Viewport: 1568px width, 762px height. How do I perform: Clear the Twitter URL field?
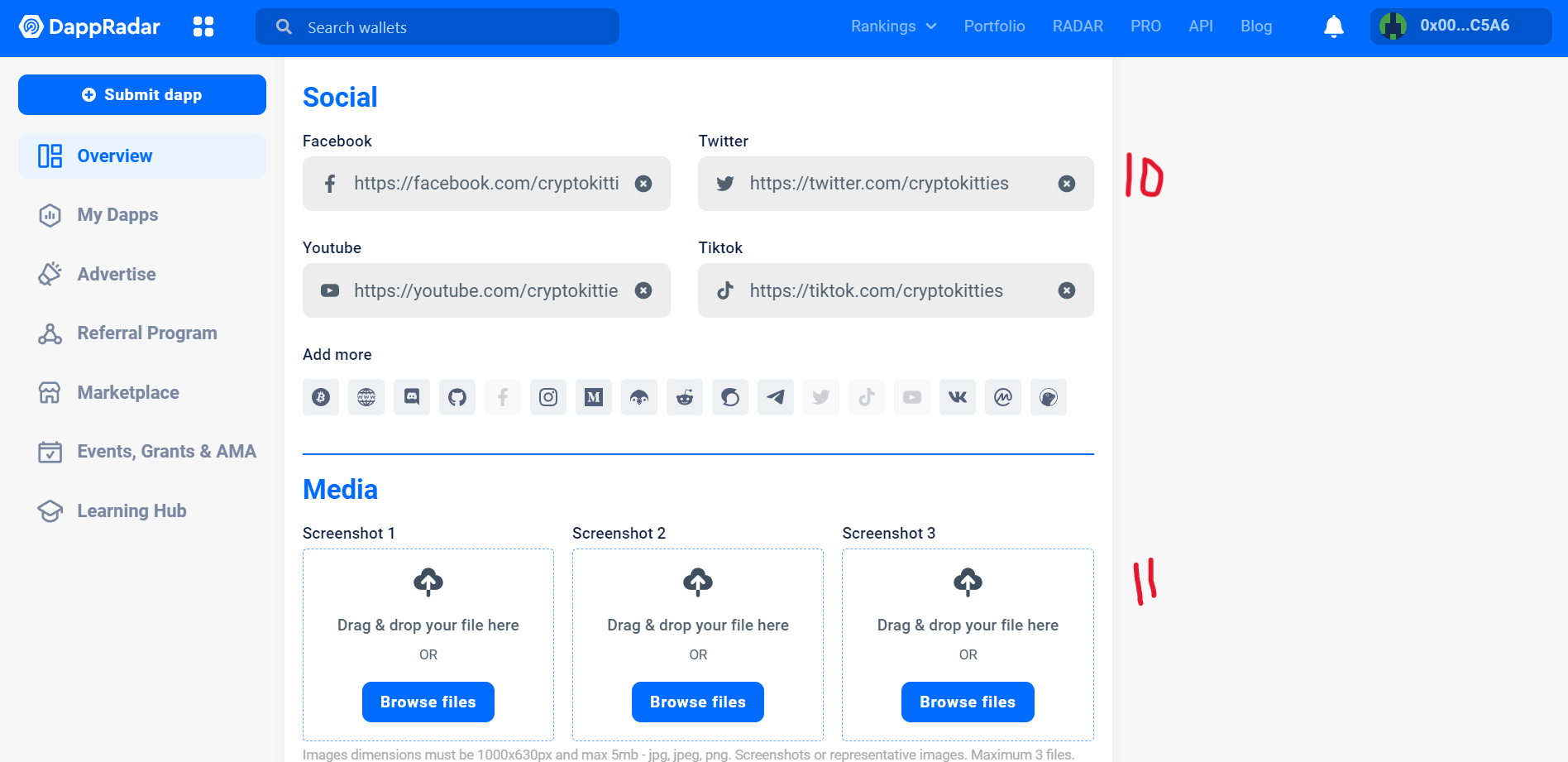pyautogui.click(x=1067, y=184)
